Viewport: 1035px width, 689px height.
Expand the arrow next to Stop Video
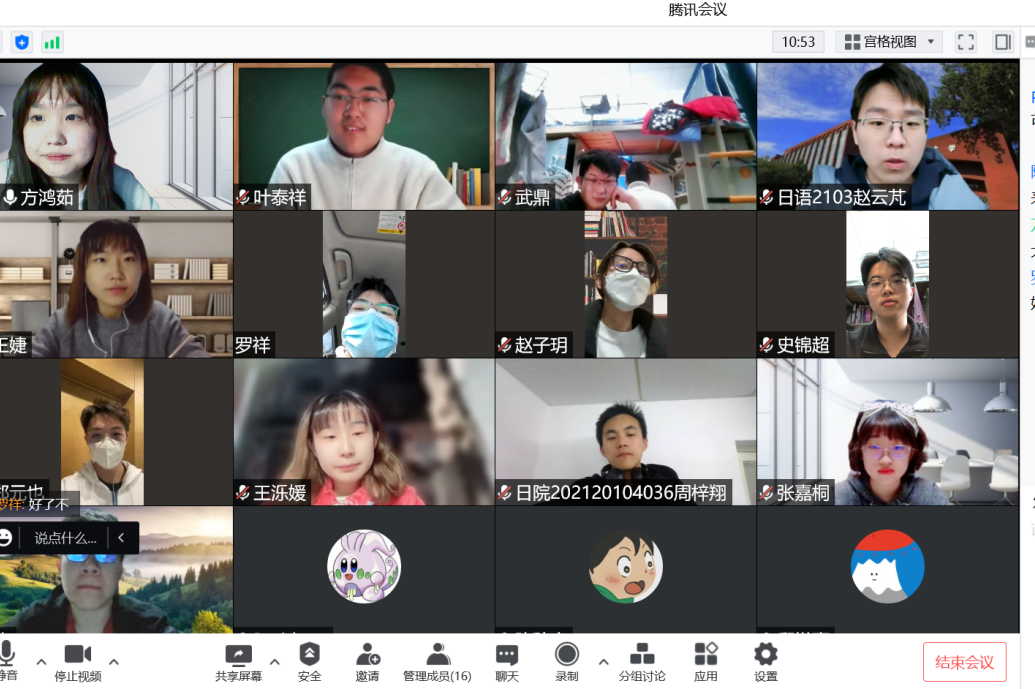tap(114, 661)
